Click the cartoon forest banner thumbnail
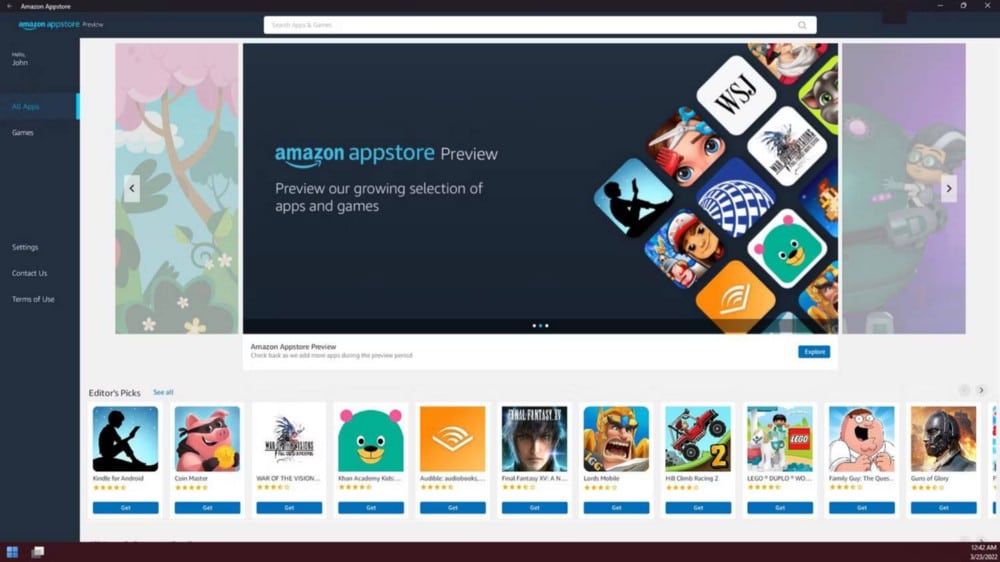Screen dimensions: 1000x562 (x=177, y=188)
